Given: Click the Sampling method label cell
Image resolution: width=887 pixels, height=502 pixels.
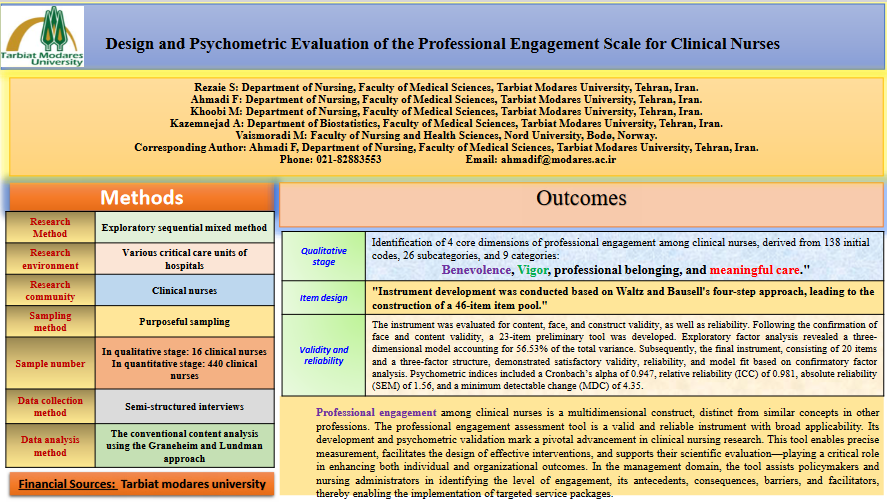Looking at the screenshot, I should 51,322.
